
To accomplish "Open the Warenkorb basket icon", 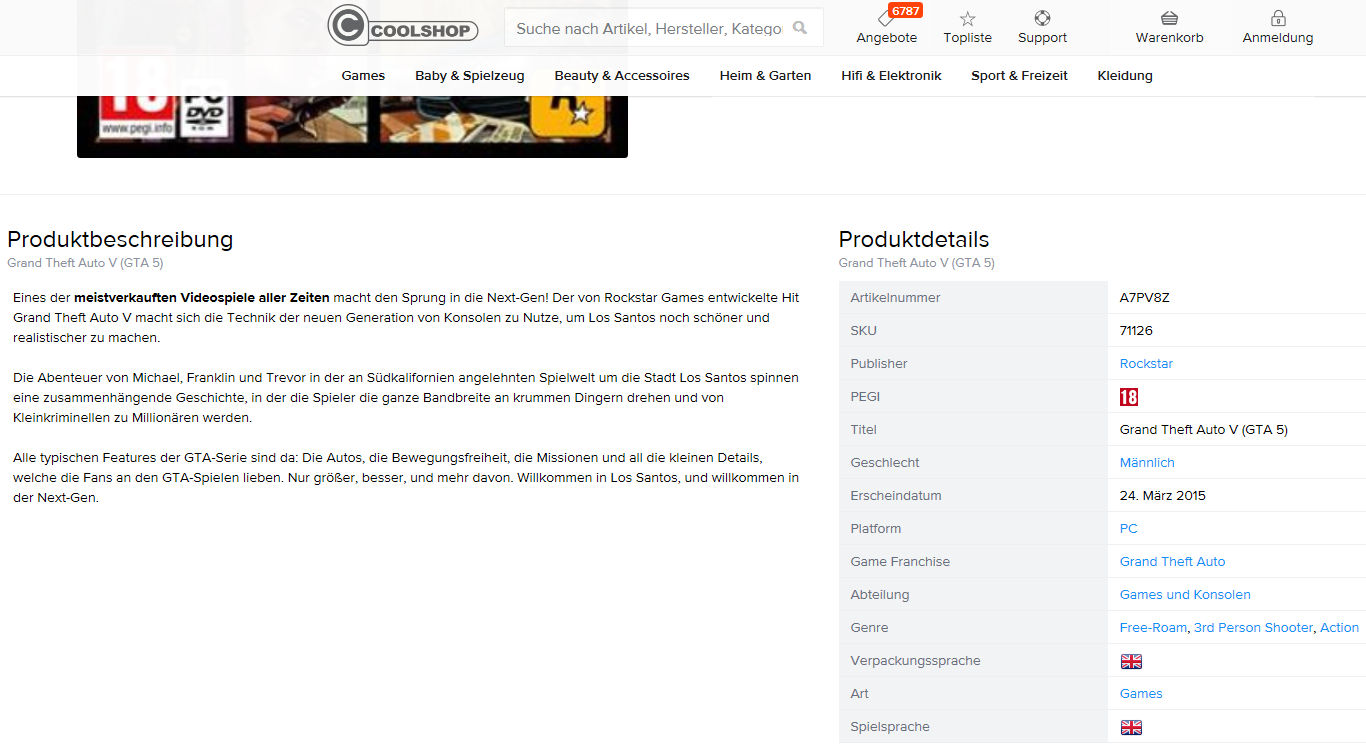I will click(x=1169, y=19).
